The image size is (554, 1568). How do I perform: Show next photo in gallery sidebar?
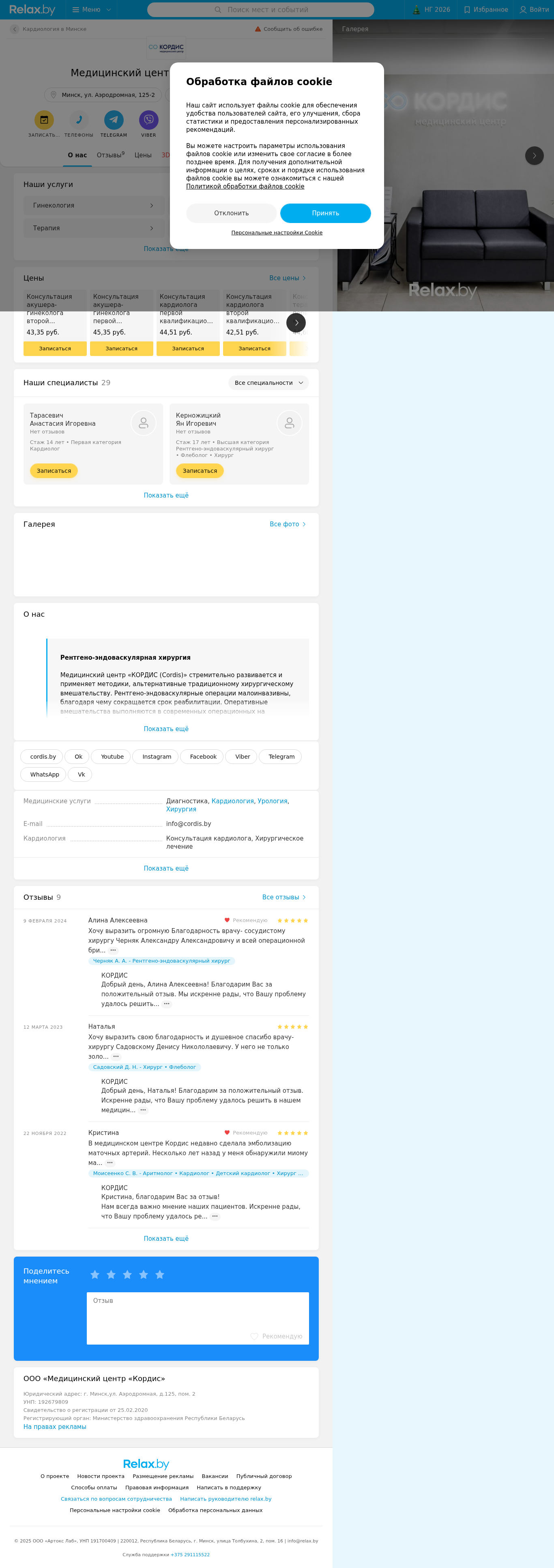[535, 156]
